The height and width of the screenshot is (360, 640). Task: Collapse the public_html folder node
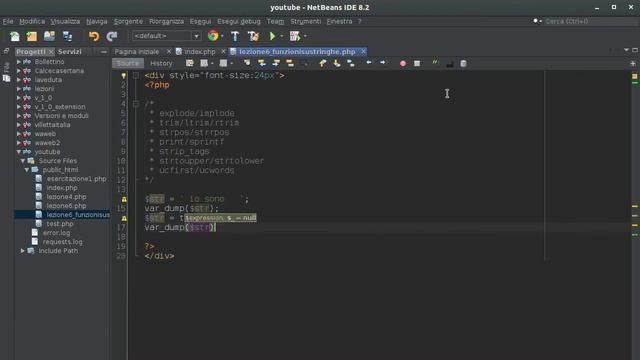[27, 169]
